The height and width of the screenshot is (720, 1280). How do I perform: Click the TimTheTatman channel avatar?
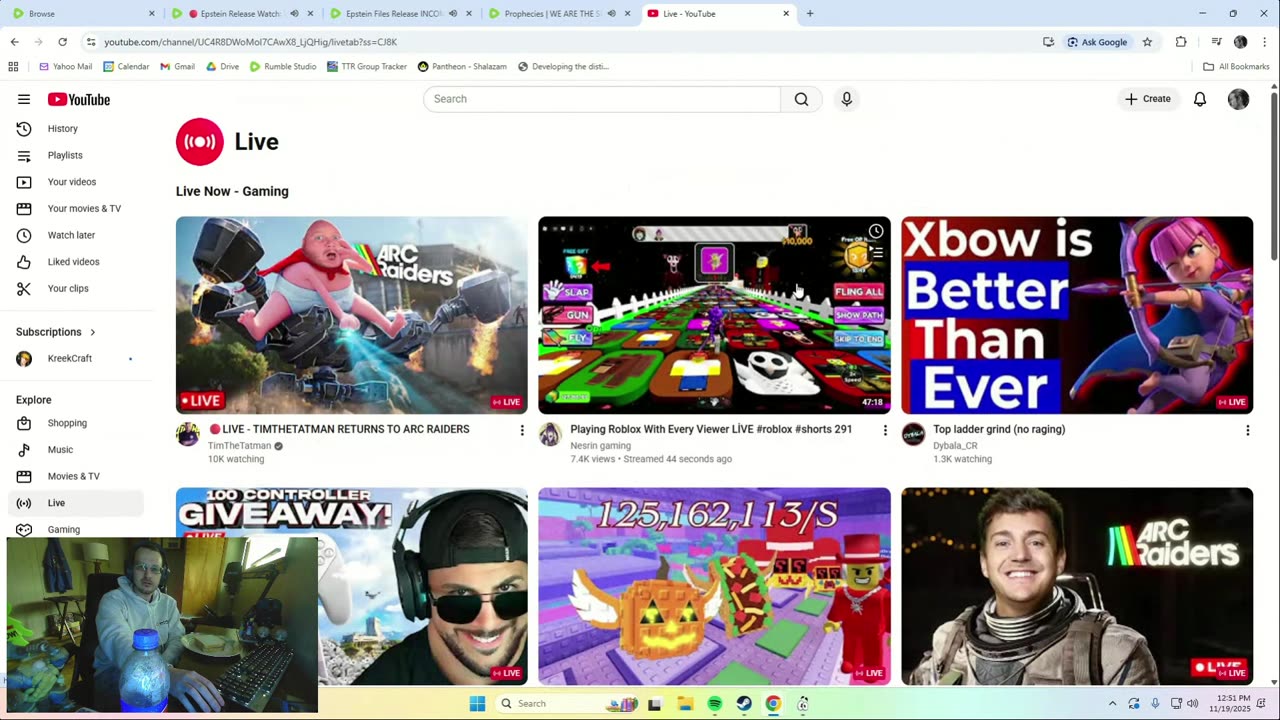(188, 434)
